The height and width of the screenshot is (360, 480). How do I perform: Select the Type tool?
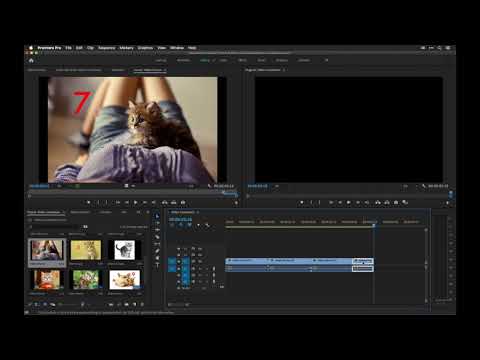click(157, 265)
